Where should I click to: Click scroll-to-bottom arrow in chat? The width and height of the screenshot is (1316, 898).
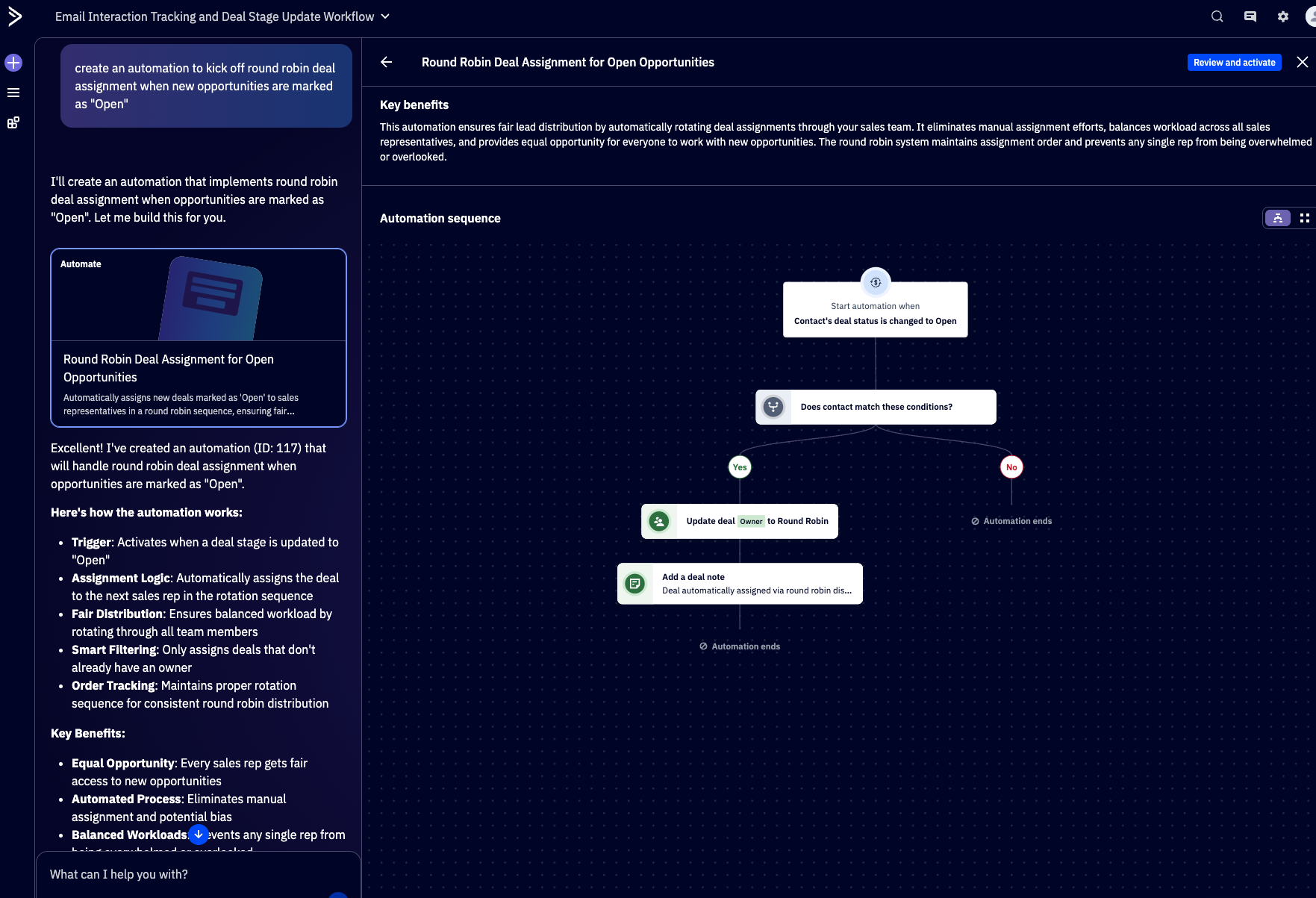[x=199, y=835]
